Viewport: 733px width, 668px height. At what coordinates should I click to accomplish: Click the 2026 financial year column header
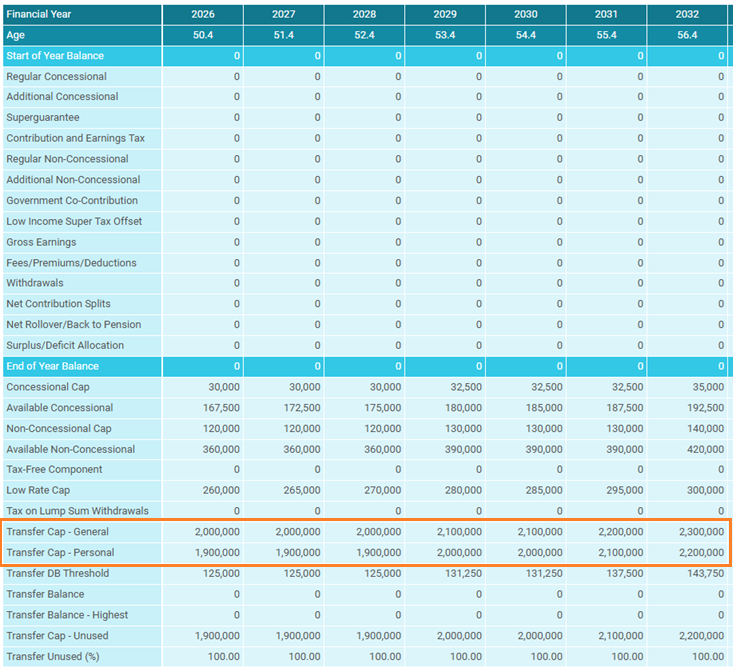click(x=202, y=15)
